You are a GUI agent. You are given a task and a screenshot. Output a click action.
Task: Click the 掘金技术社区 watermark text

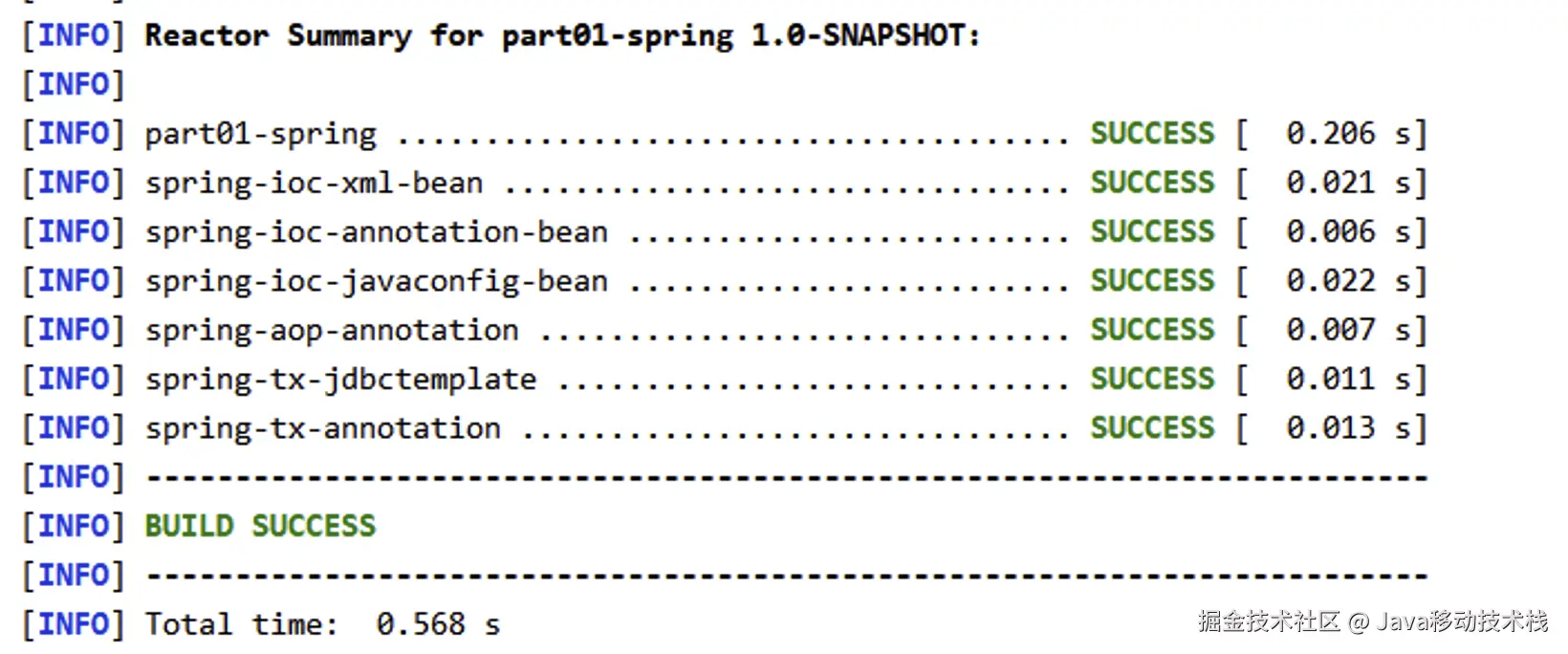point(1270,621)
